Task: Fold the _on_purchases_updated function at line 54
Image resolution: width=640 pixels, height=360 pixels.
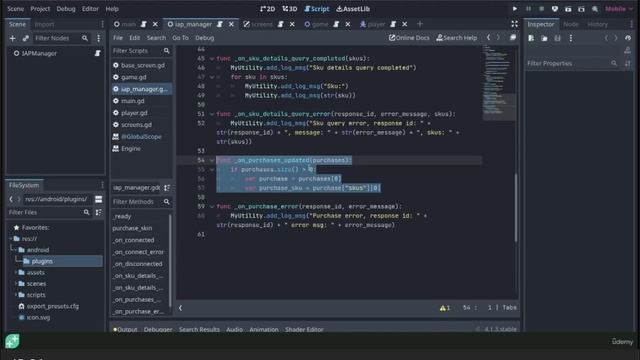Action: click(212, 160)
